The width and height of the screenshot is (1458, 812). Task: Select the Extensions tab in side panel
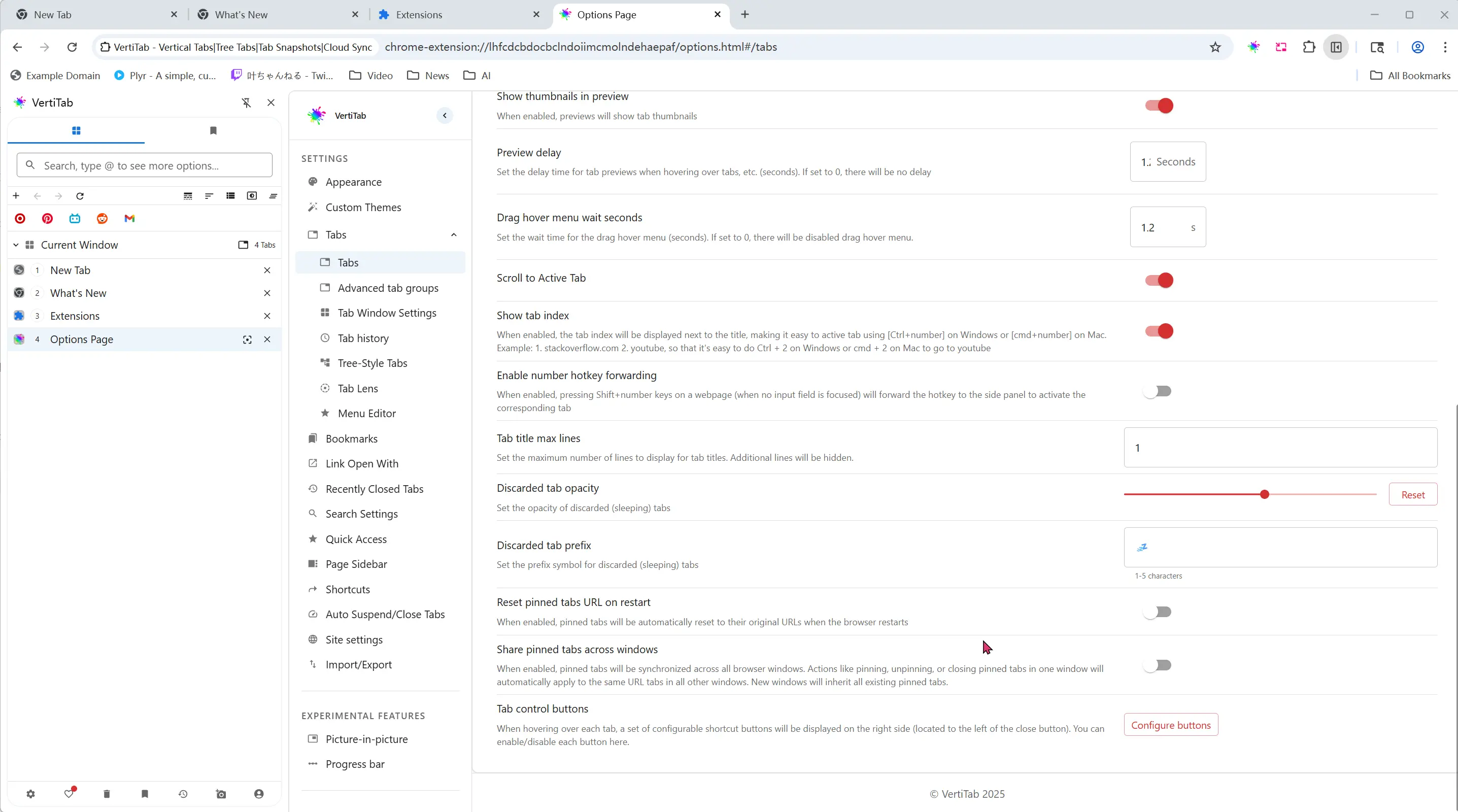(x=144, y=316)
